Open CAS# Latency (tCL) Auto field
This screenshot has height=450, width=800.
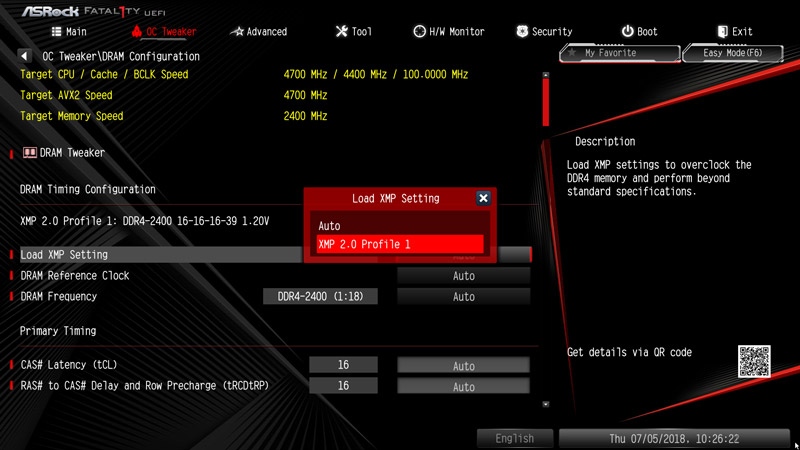463,366
